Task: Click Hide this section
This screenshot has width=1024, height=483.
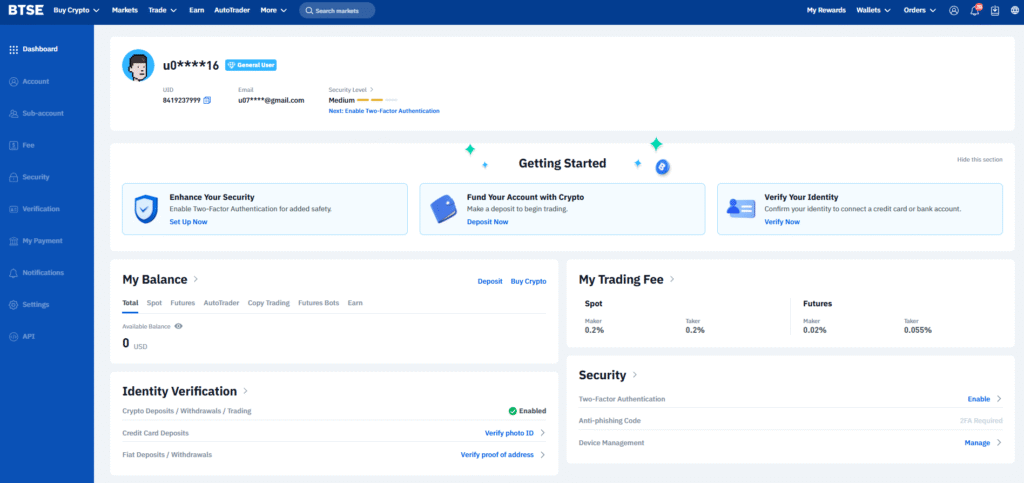Action: [x=980, y=160]
